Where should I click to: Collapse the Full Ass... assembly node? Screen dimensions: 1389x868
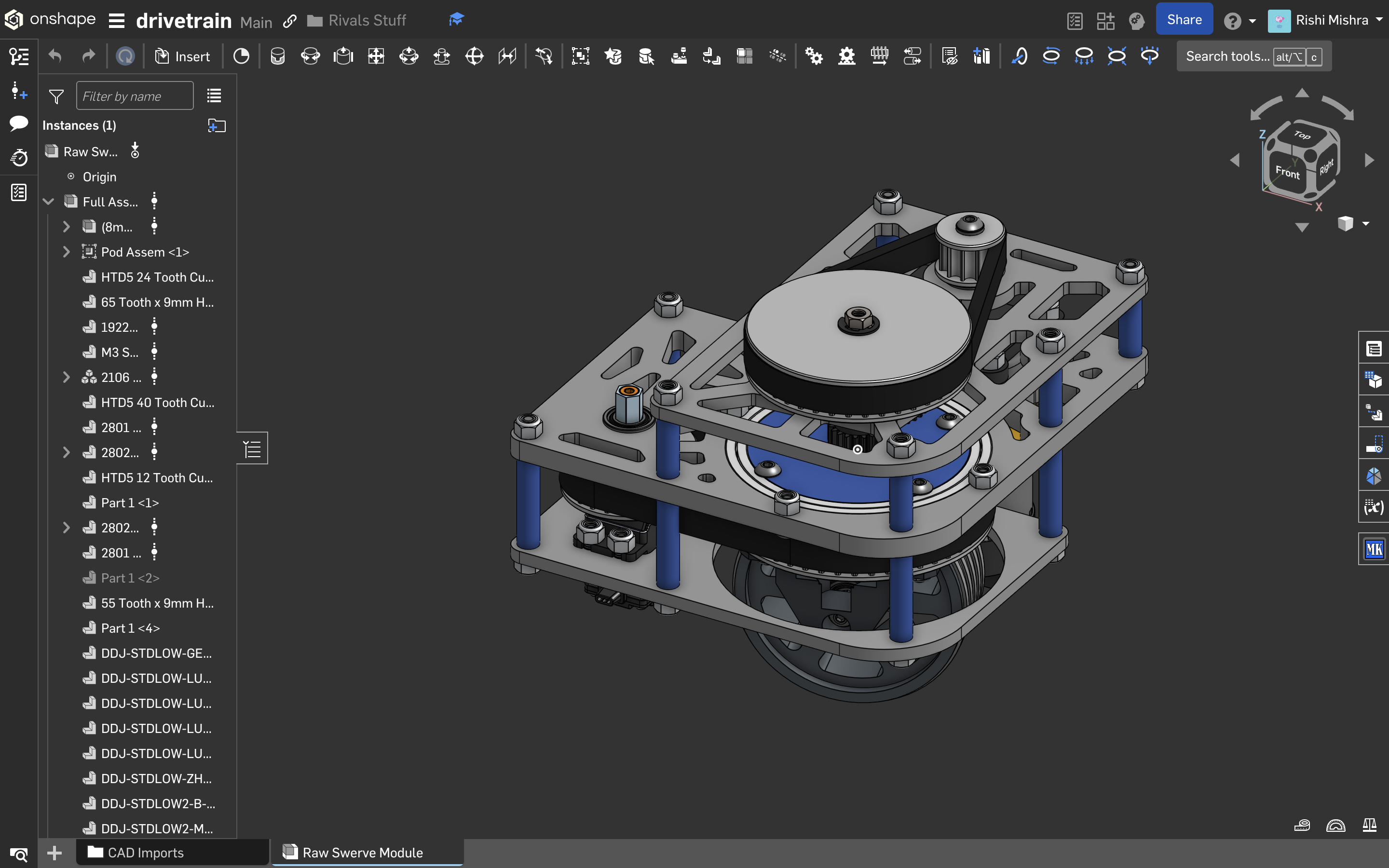pos(49,202)
